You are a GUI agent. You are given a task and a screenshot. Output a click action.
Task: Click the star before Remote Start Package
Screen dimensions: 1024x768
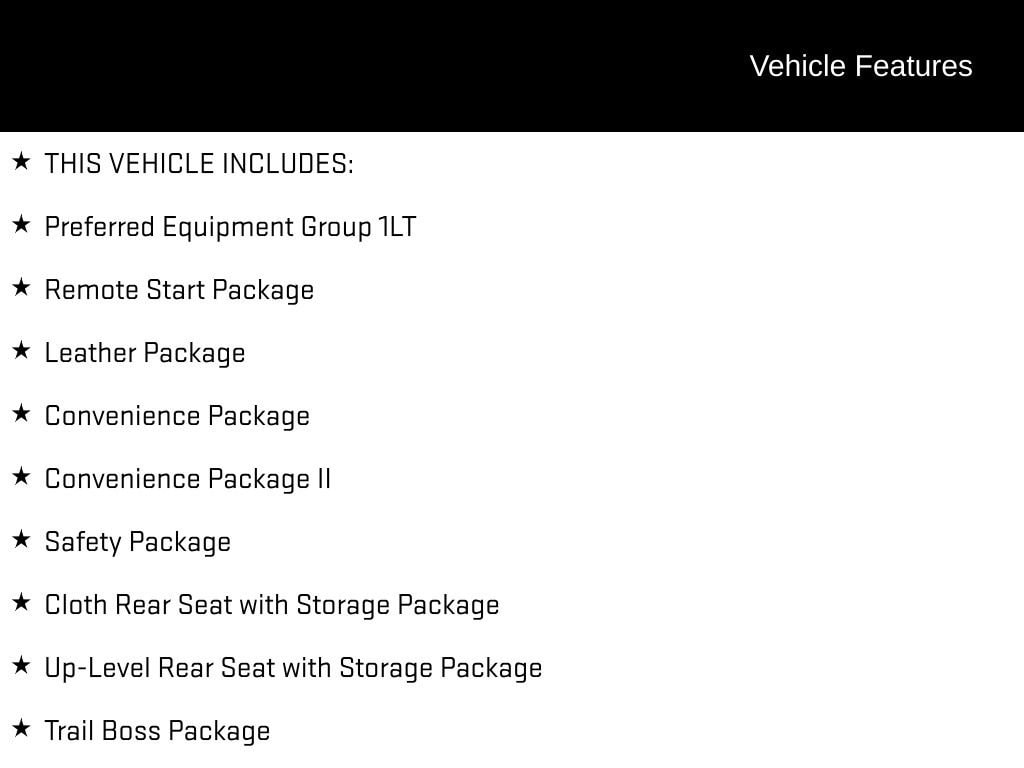point(21,287)
